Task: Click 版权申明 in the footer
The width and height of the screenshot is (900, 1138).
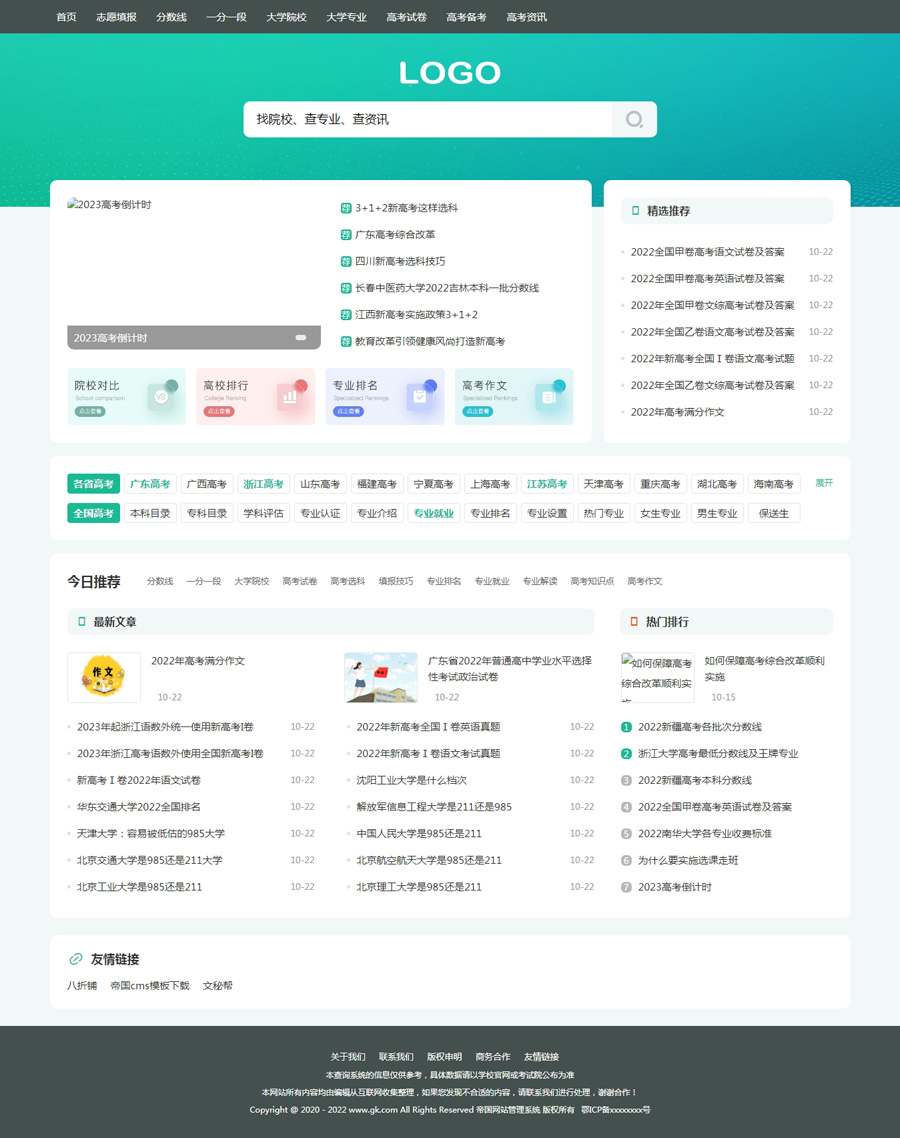Action: pos(444,1057)
